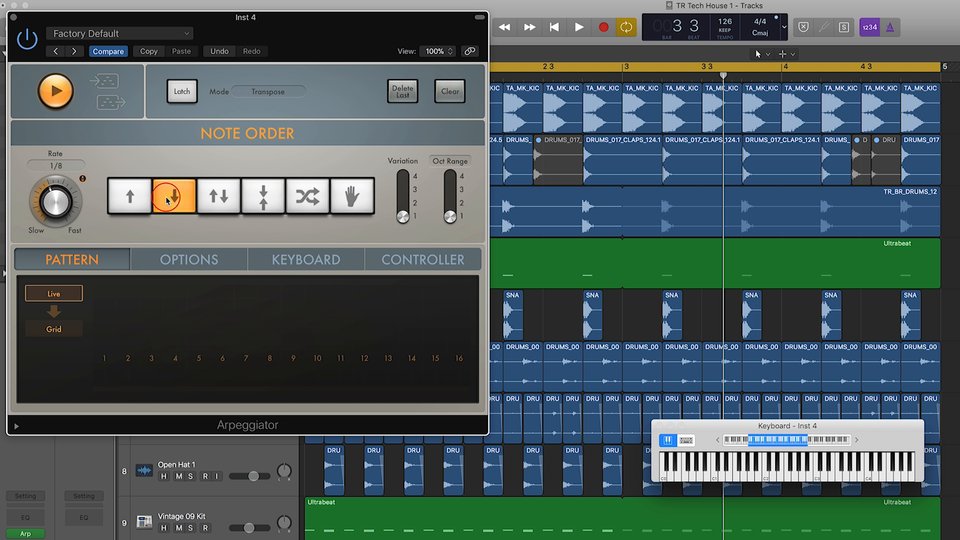Select the As Played hand icon
Screen dimensions: 960x540
click(352, 196)
